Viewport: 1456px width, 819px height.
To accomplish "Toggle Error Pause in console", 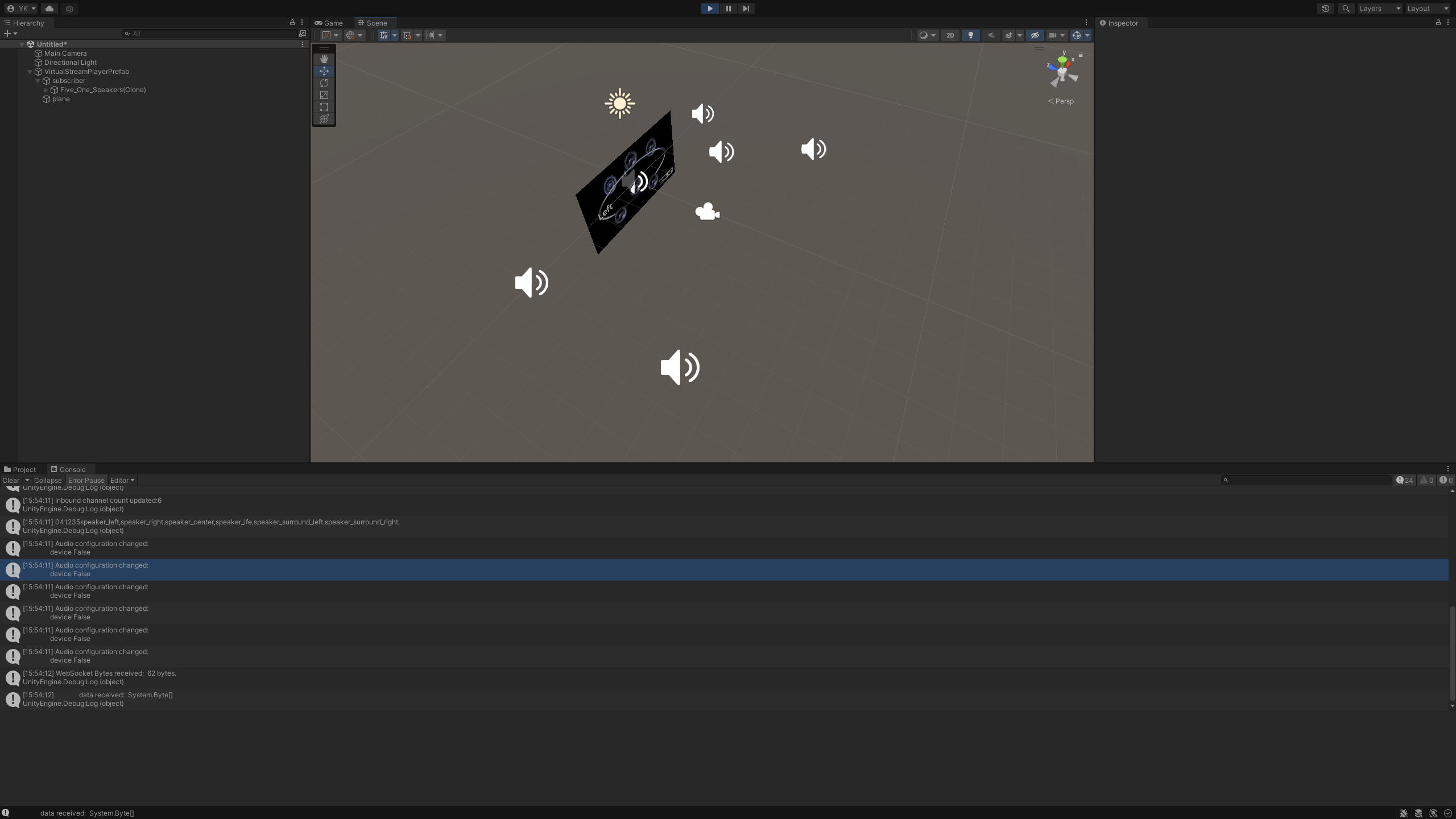I will 86,481.
